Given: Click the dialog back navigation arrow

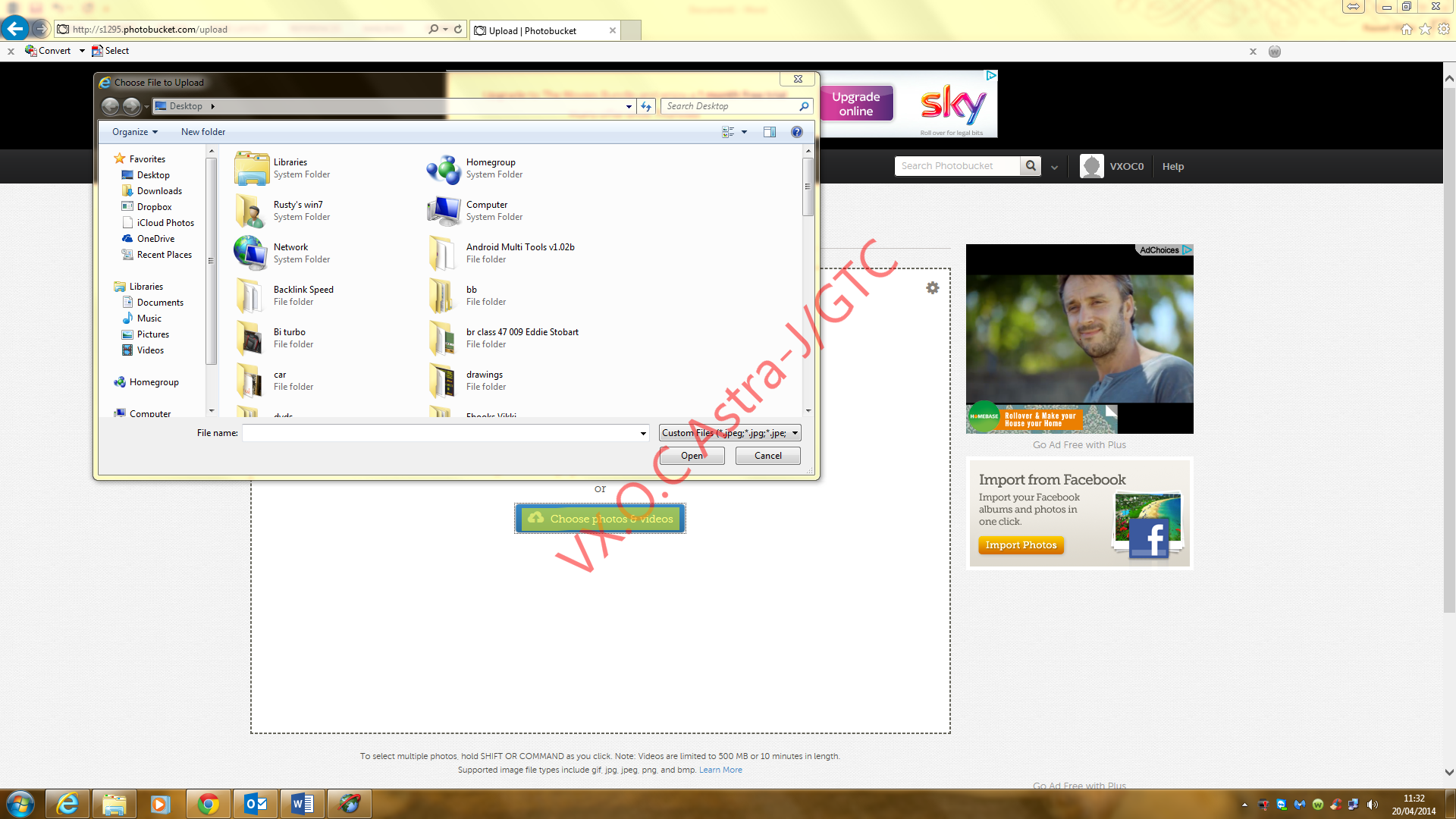Looking at the screenshot, I should (111, 106).
